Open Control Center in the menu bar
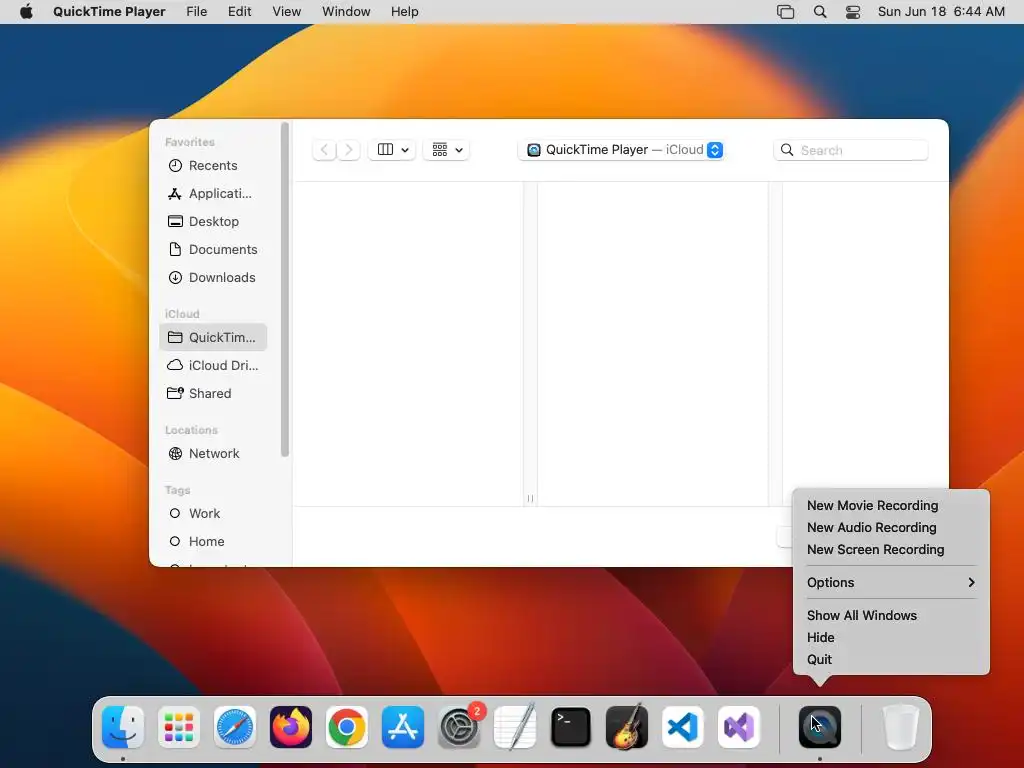1024x768 pixels. pyautogui.click(x=853, y=12)
